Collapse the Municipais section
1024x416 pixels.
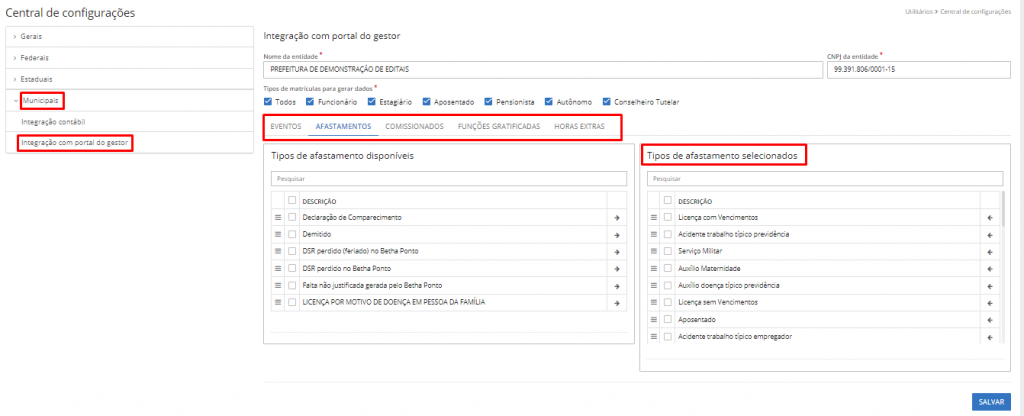pyautogui.click(x=42, y=101)
